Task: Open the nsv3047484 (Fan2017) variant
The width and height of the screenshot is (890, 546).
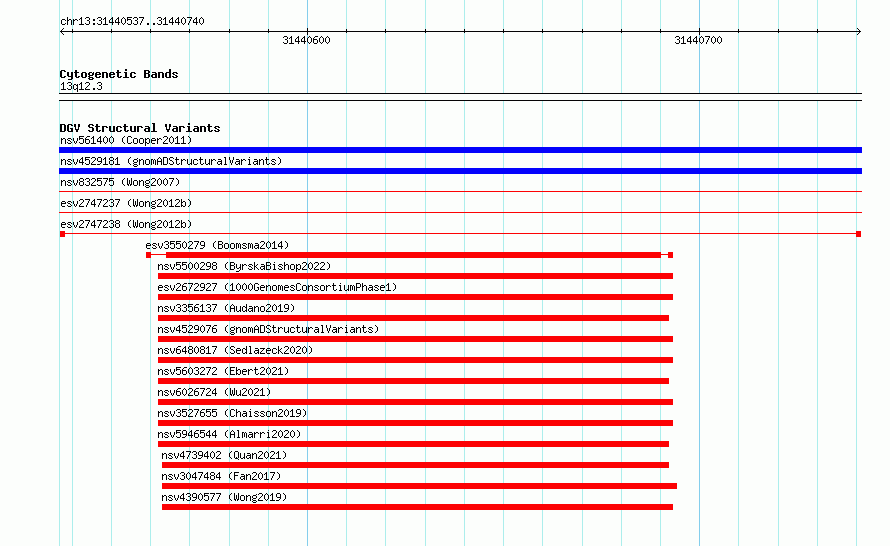Action: tap(221, 476)
